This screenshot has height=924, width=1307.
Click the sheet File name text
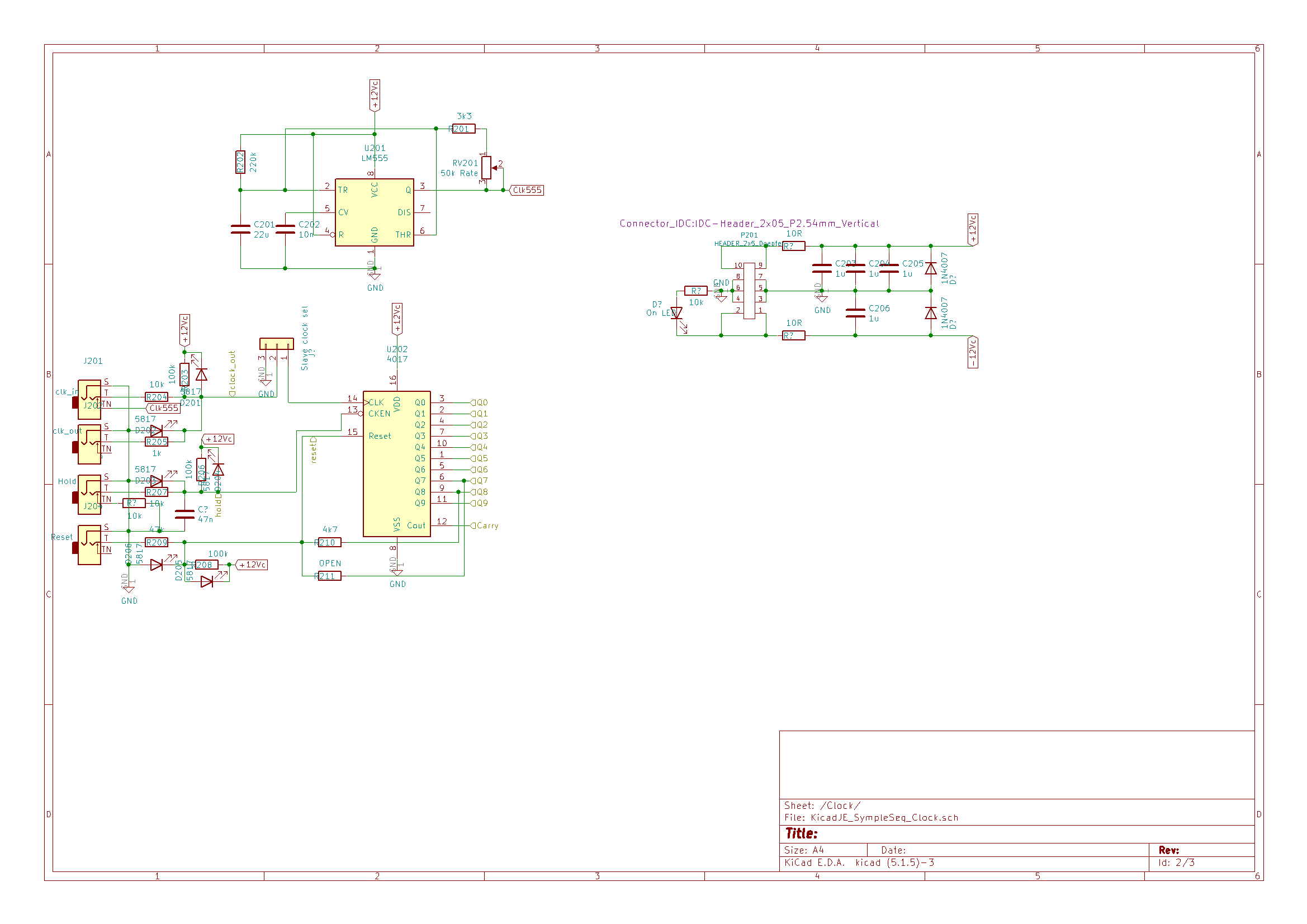point(871,818)
